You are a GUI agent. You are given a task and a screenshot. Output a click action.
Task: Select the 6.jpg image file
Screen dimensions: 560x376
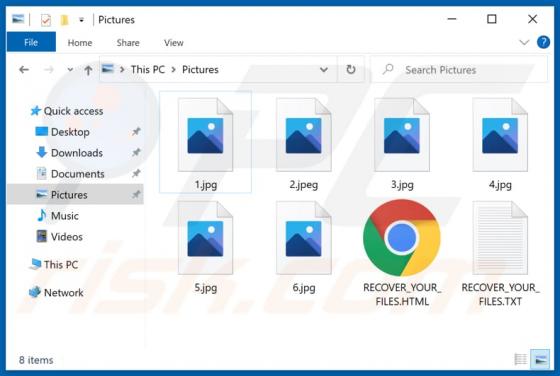click(x=304, y=246)
